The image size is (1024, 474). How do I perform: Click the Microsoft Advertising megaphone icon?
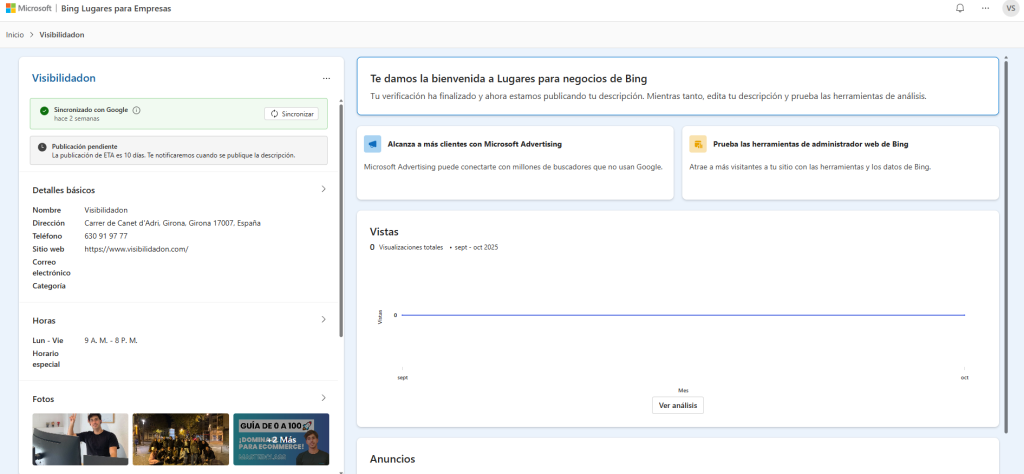[372, 144]
